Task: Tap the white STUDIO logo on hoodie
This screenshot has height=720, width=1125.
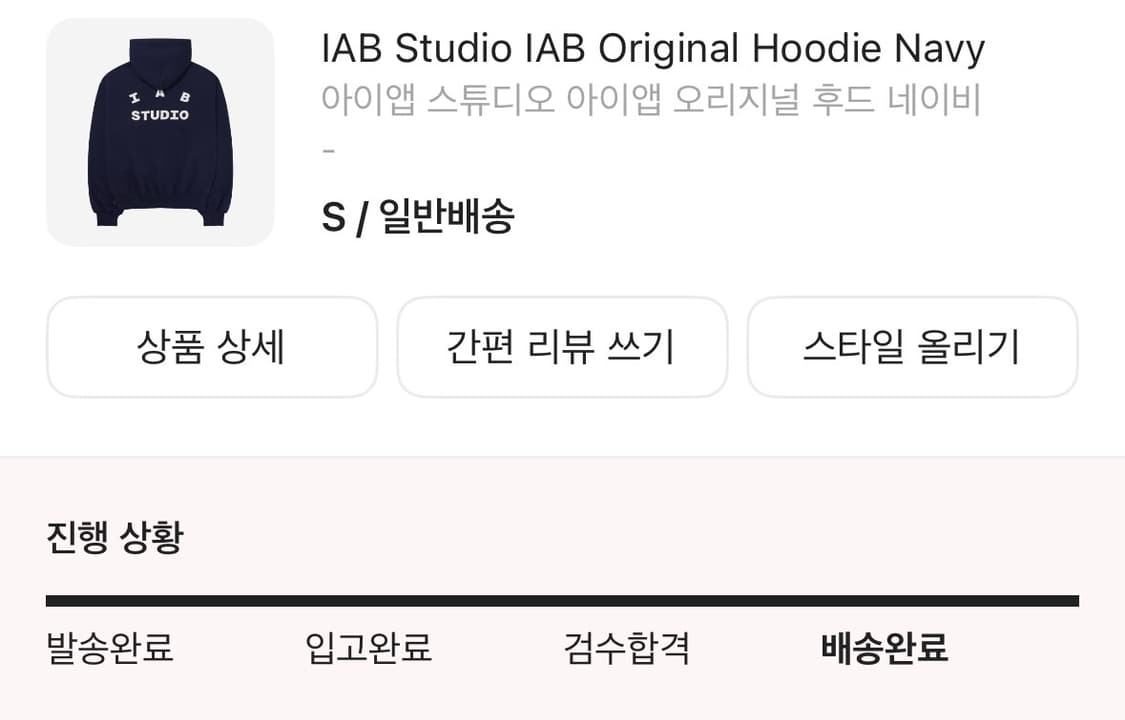Action: pyautogui.click(x=160, y=115)
